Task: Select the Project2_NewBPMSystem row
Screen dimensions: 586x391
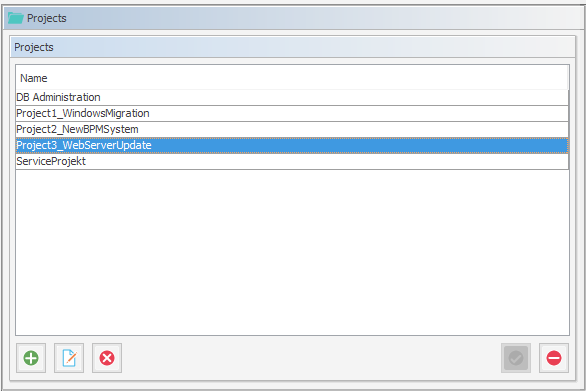Action: (292, 129)
